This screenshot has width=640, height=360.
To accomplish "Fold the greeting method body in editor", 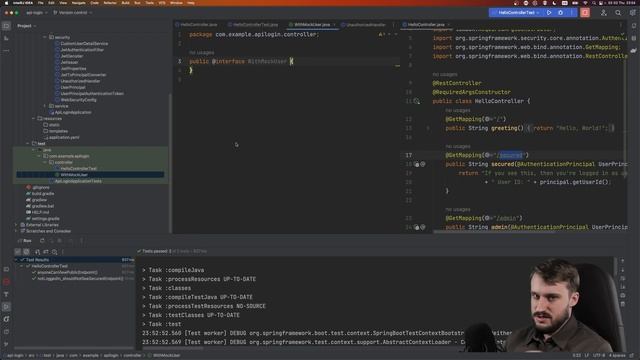I will point(428,128).
